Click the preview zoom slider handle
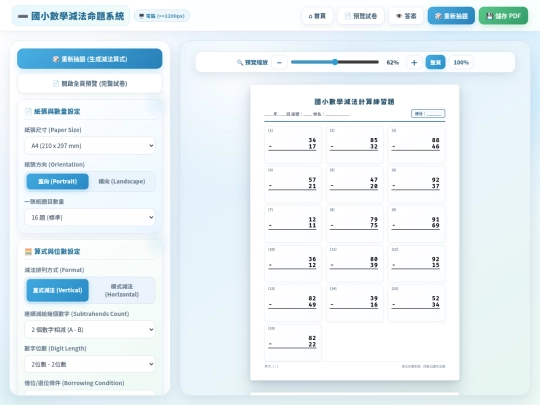 coord(335,62)
